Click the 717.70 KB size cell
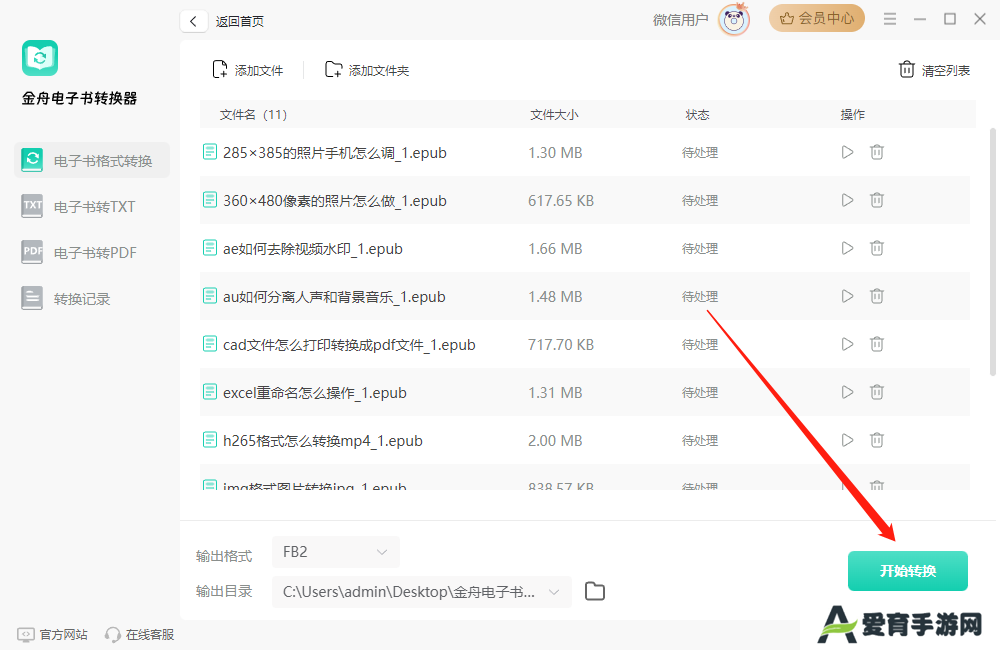Screen dimensions: 1000x650 coord(561,344)
